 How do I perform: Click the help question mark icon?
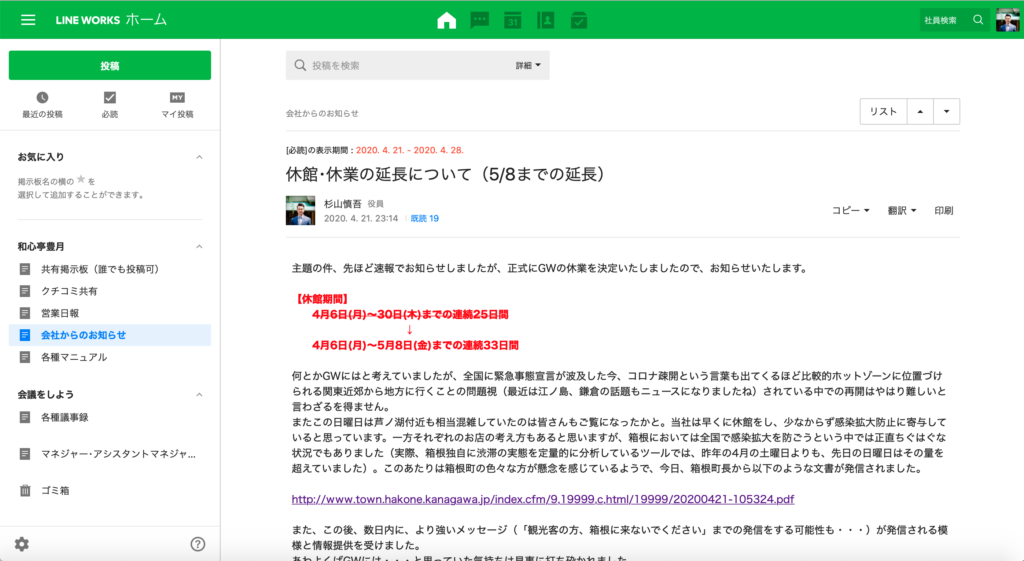click(198, 544)
